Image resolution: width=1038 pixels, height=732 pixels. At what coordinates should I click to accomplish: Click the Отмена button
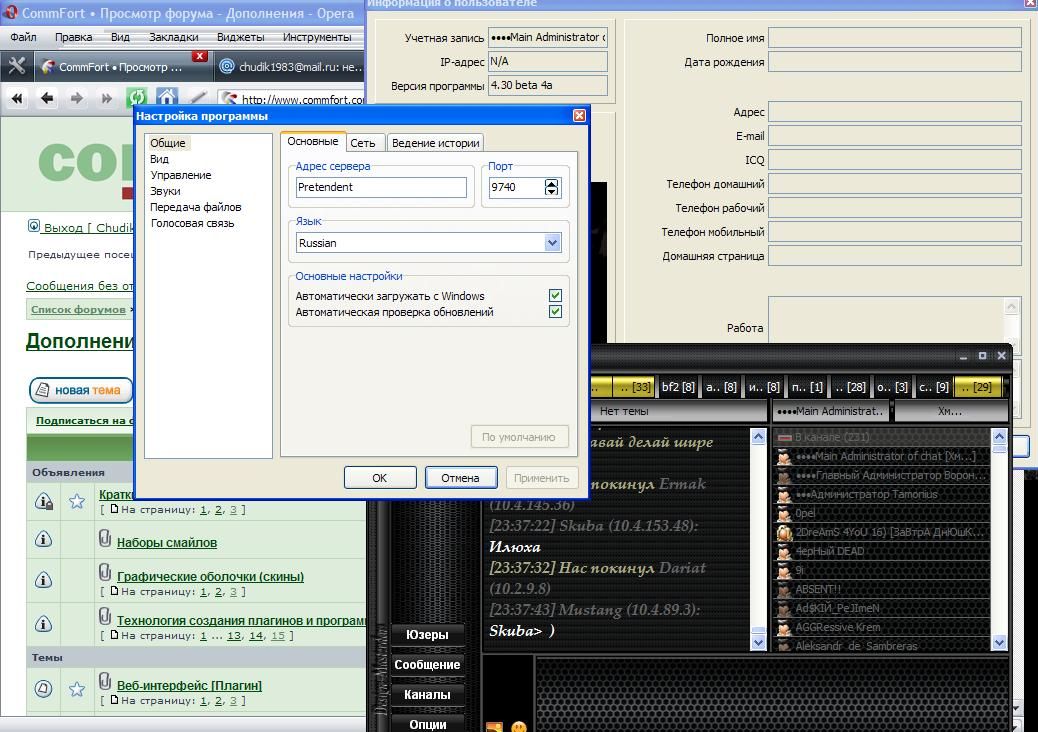460,478
